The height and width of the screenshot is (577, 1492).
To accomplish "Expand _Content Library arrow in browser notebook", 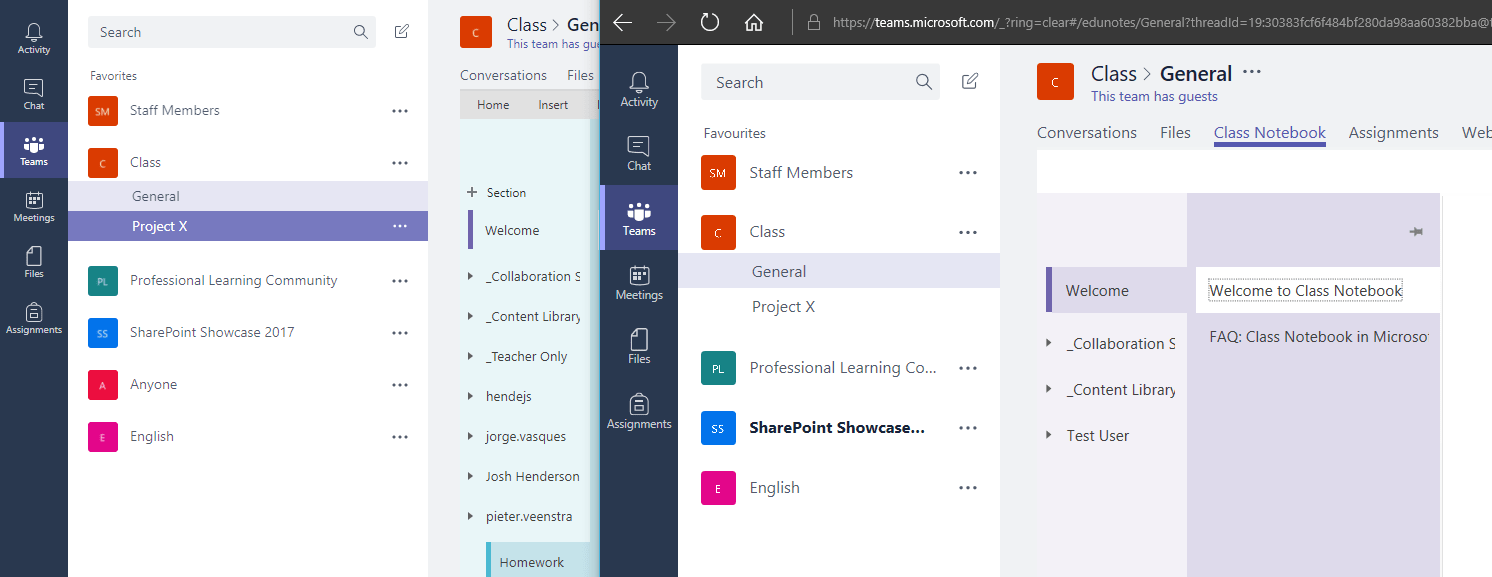I will (1049, 389).
